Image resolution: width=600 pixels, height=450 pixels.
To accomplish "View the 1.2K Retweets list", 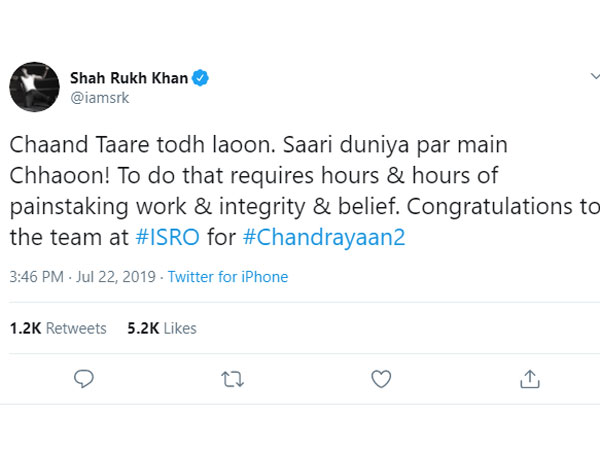I will 58,328.
